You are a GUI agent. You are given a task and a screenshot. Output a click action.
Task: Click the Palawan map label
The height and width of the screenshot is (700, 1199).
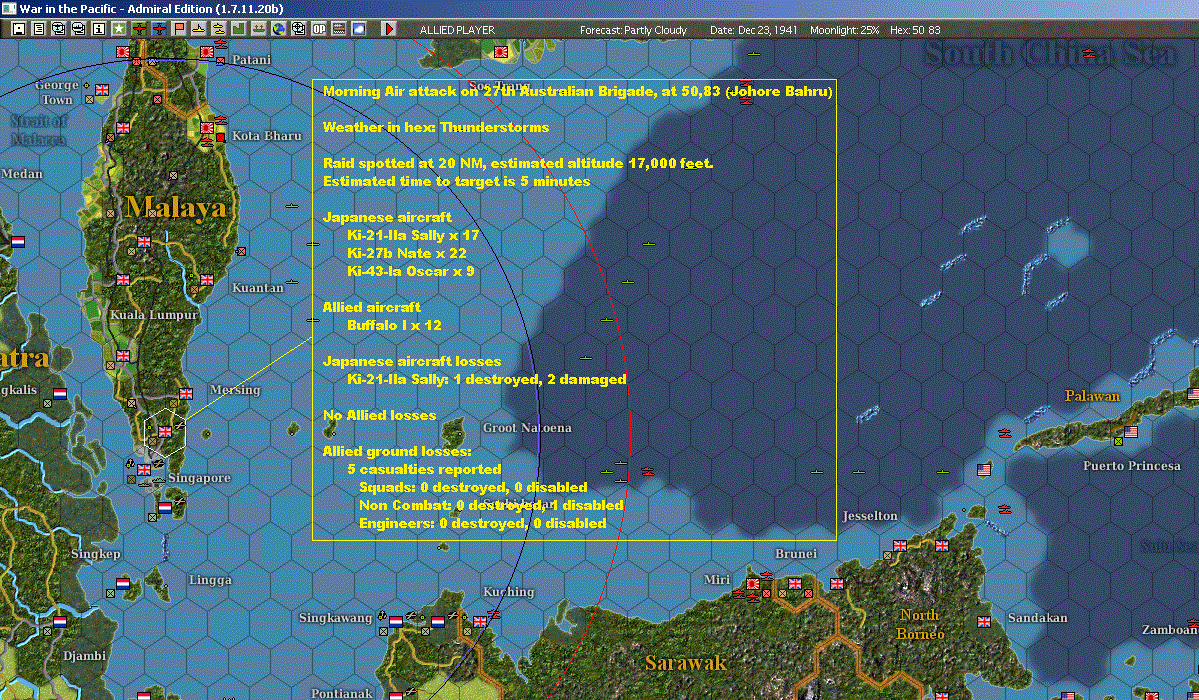(x=1092, y=396)
